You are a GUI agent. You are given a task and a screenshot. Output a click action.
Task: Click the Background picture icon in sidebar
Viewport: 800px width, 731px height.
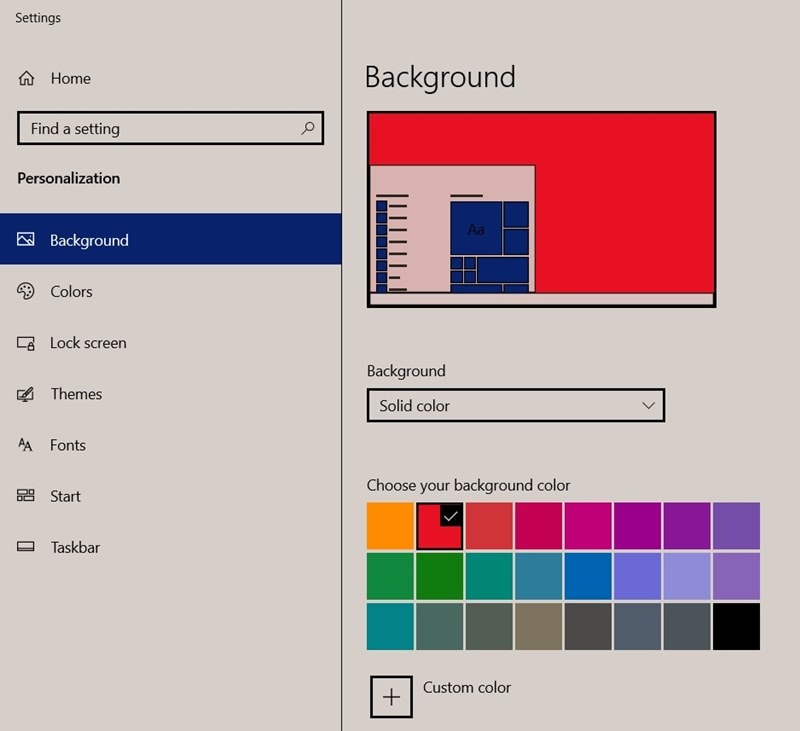pyautogui.click(x=26, y=239)
